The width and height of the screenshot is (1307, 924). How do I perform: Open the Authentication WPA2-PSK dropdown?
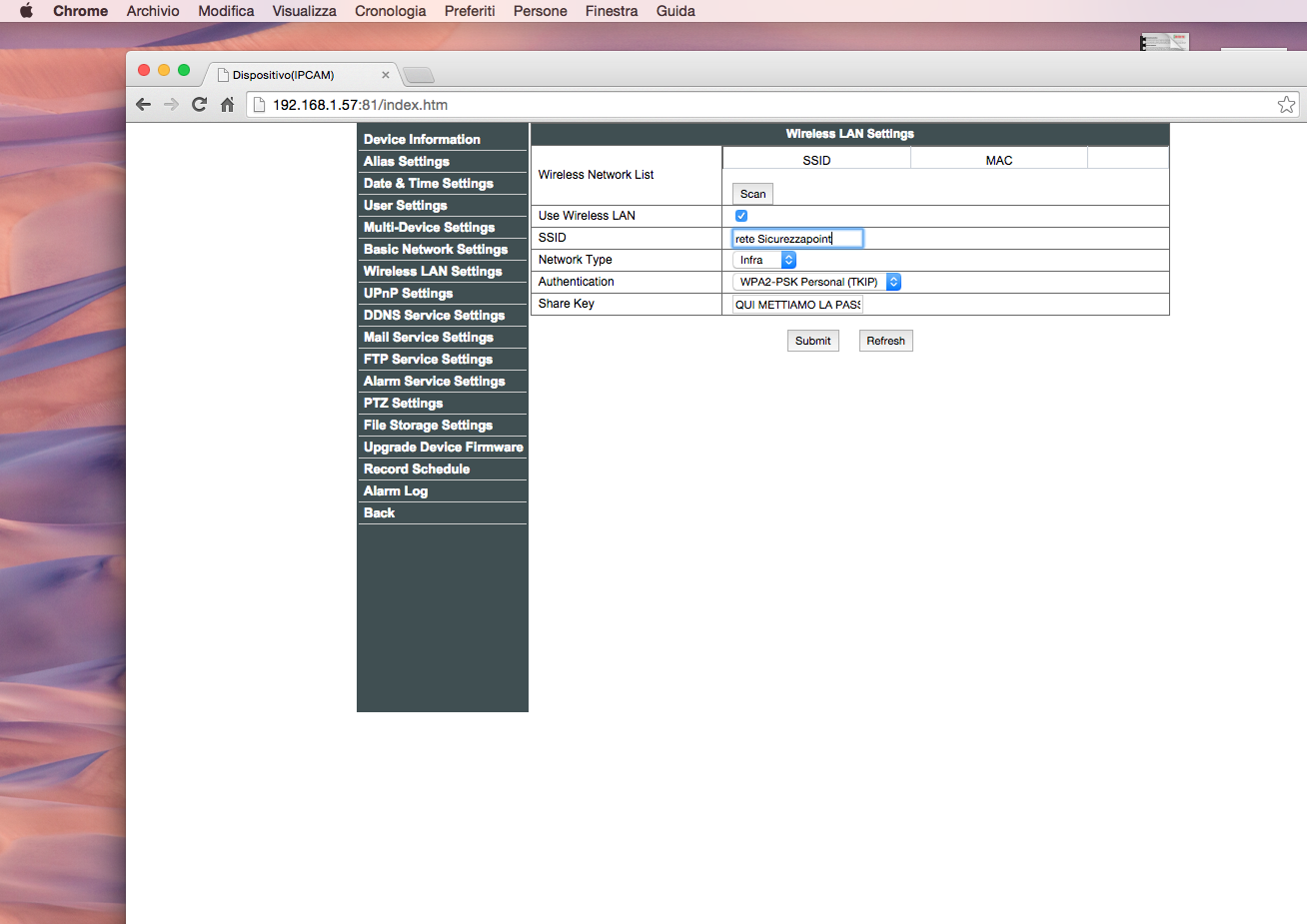click(x=816, y=282)
